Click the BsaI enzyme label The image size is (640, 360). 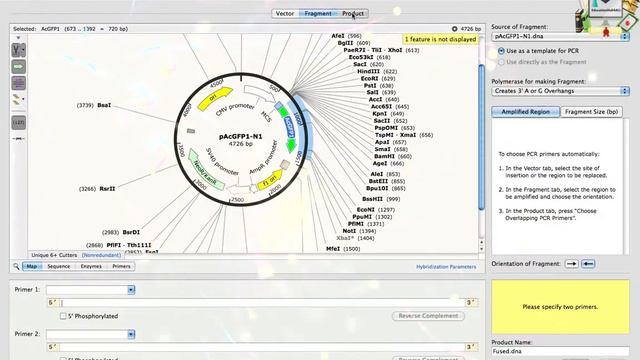coord(104,105)
